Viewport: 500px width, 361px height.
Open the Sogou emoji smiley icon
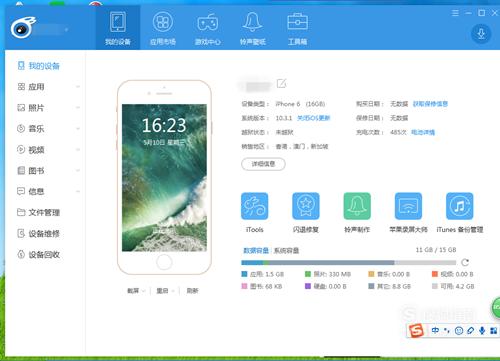[x=459, y=330]
